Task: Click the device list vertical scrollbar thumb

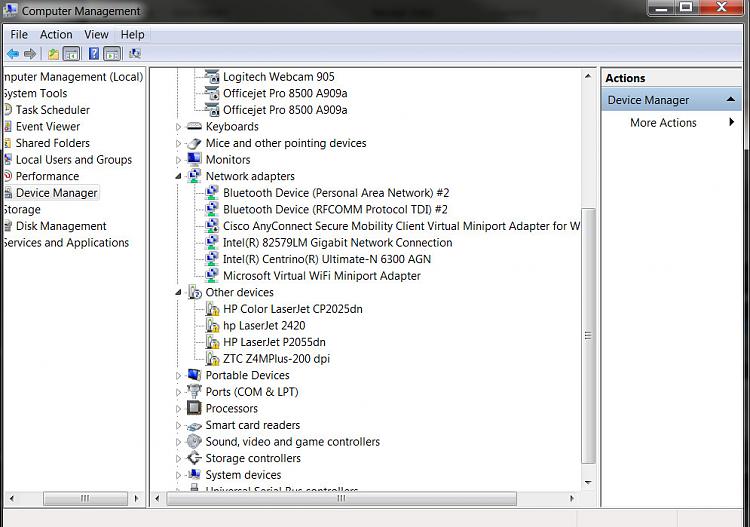Action: [588, 336]
